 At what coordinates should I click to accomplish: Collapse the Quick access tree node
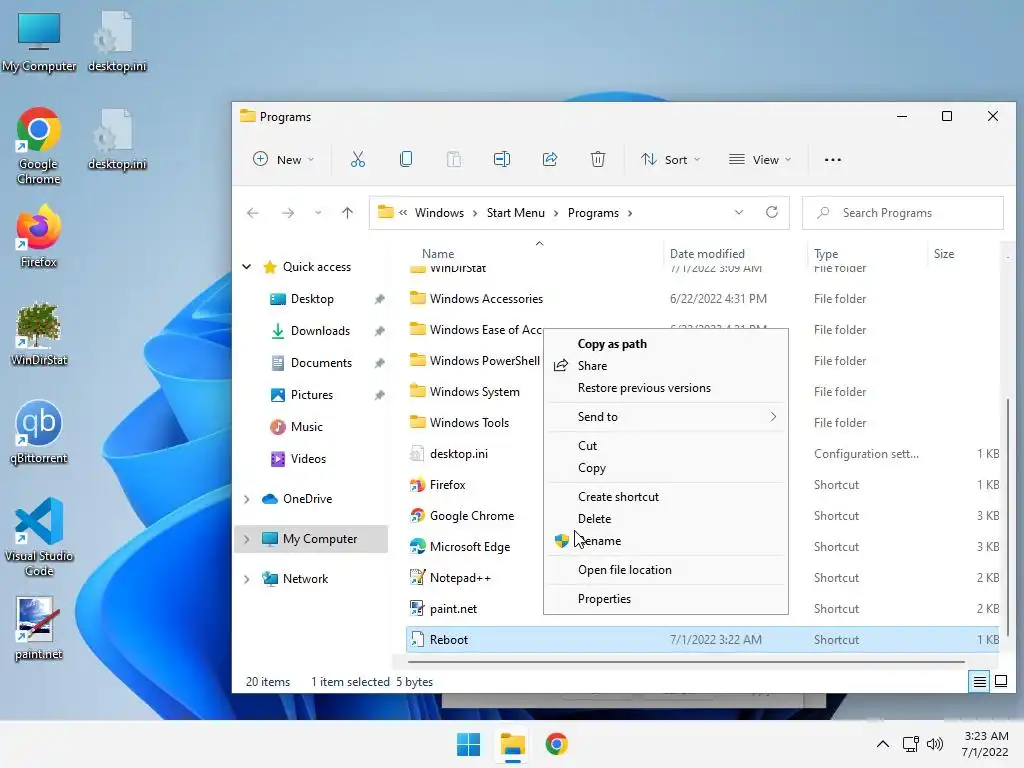(247, 266)
